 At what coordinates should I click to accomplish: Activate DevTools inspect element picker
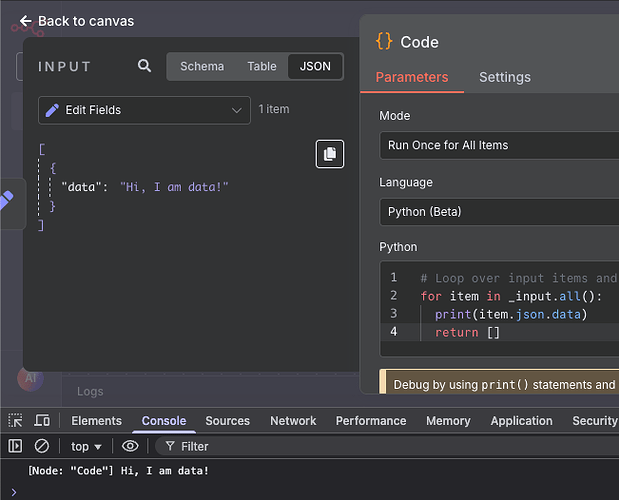[x=15, y=421]
